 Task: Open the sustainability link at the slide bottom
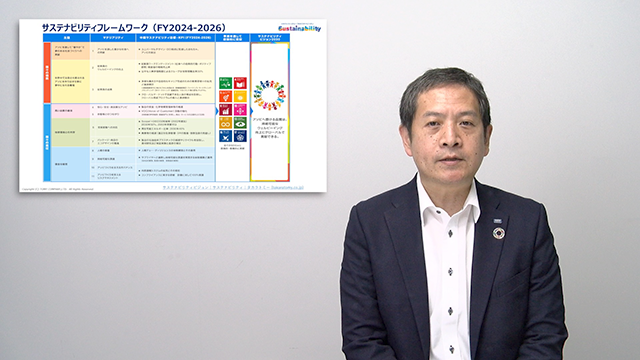pos(233,187)
